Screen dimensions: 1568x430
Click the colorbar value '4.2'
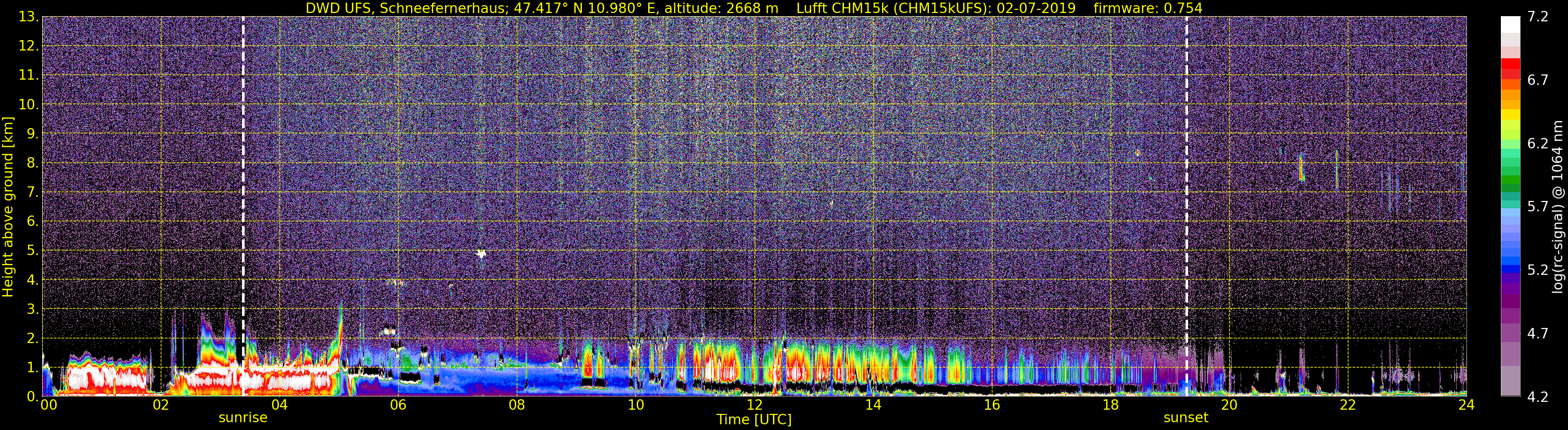1538,397
